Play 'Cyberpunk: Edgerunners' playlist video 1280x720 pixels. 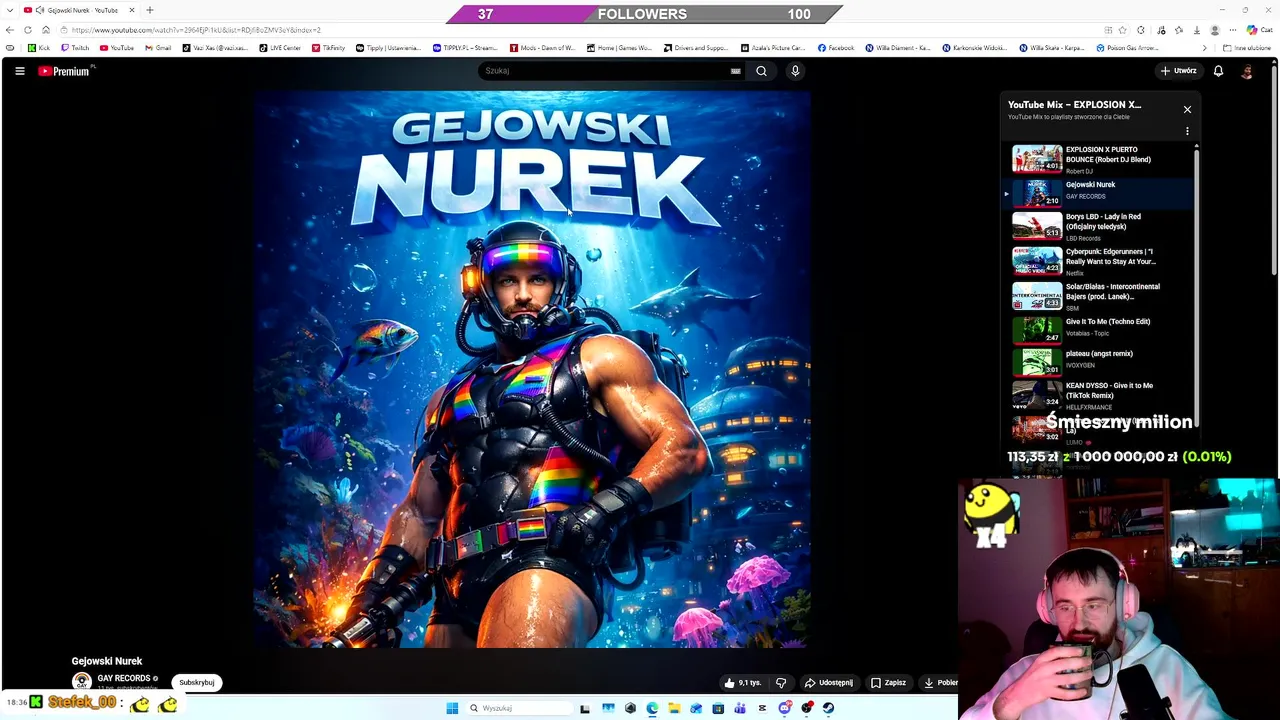coord(1098,261)
